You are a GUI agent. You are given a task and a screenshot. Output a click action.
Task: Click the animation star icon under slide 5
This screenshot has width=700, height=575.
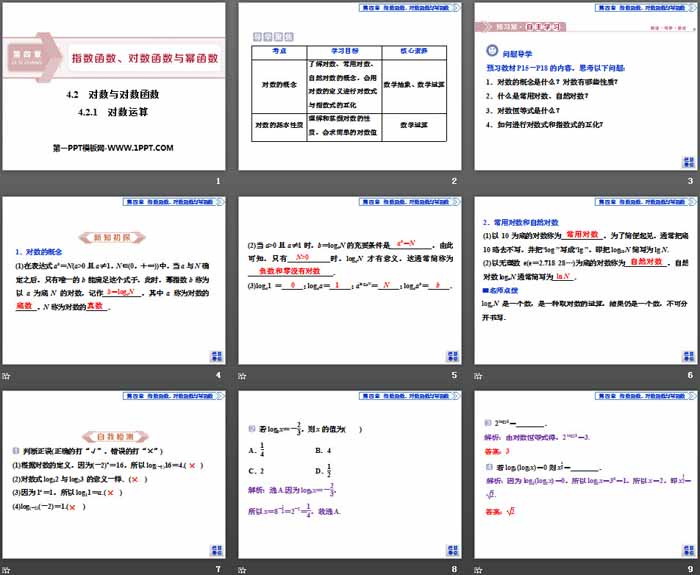pyautogui.click(x=244, y=375)
